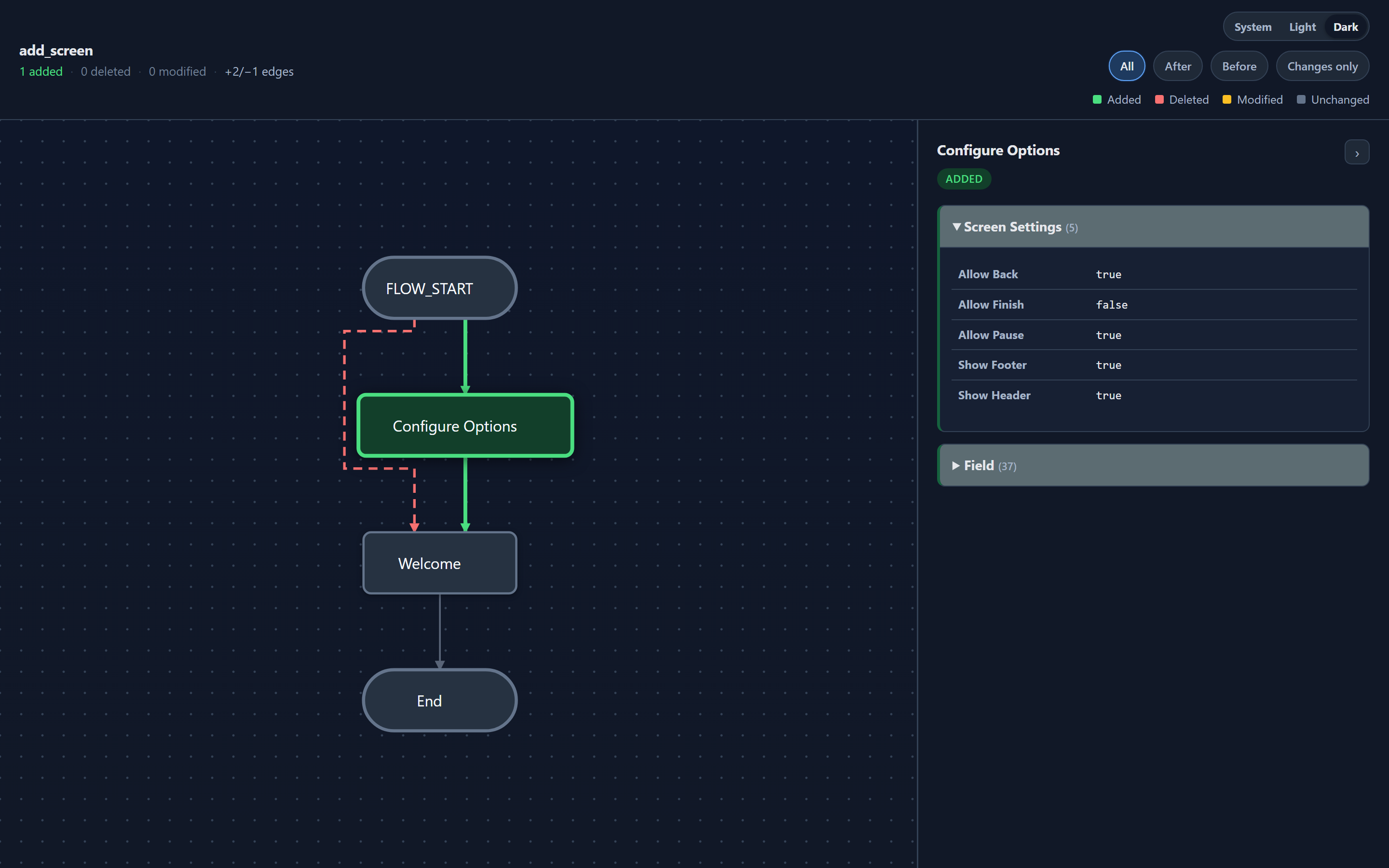Image resolution: width=1389 pixels, height=868 pixels.
Task: Click the '0 modified' summary text
Action: point(177,72)
